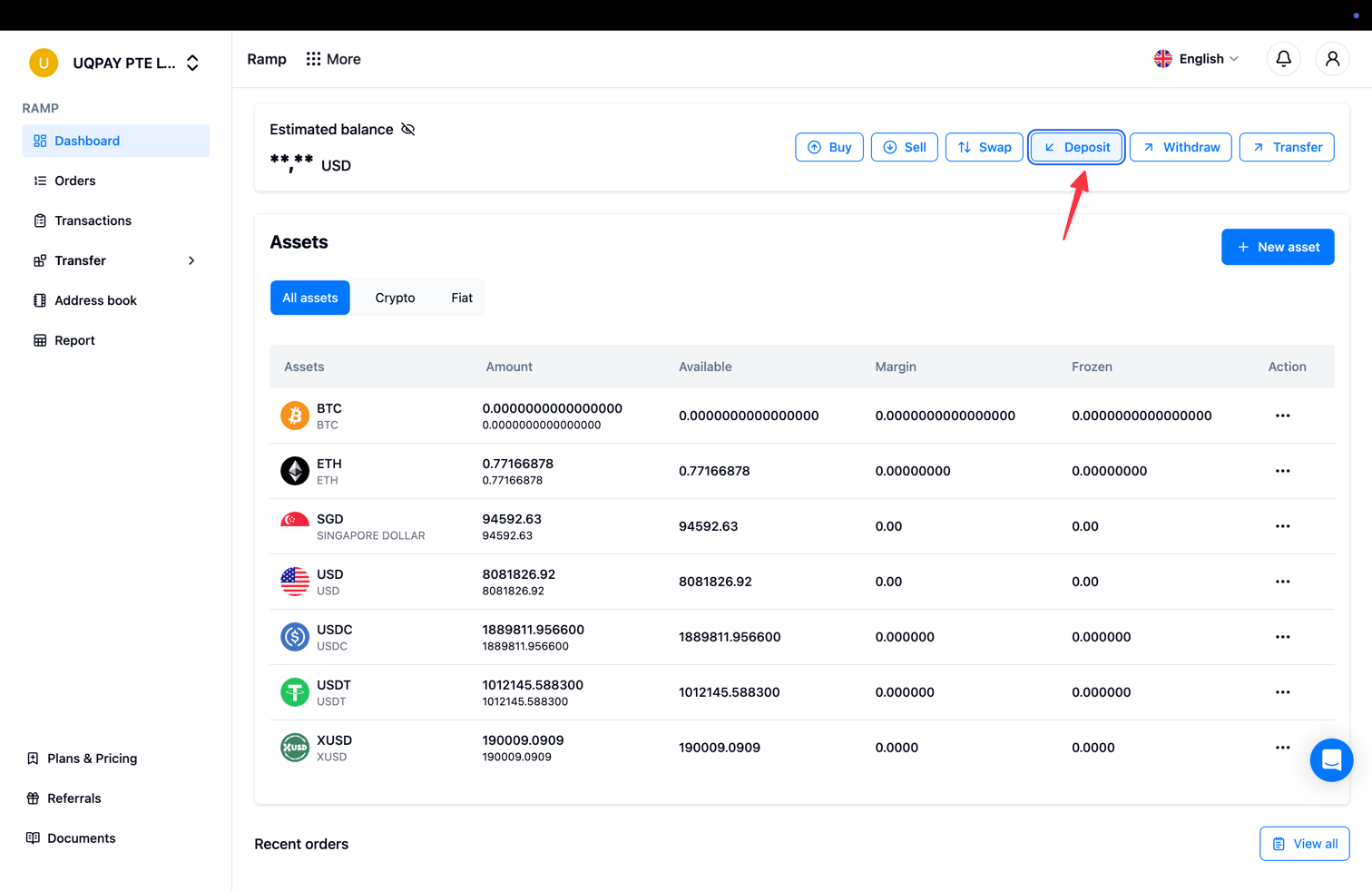The width and height of the screenshot is (1372, 891).
Task: Select the All assets tab
Action: [x=309, y=298]
